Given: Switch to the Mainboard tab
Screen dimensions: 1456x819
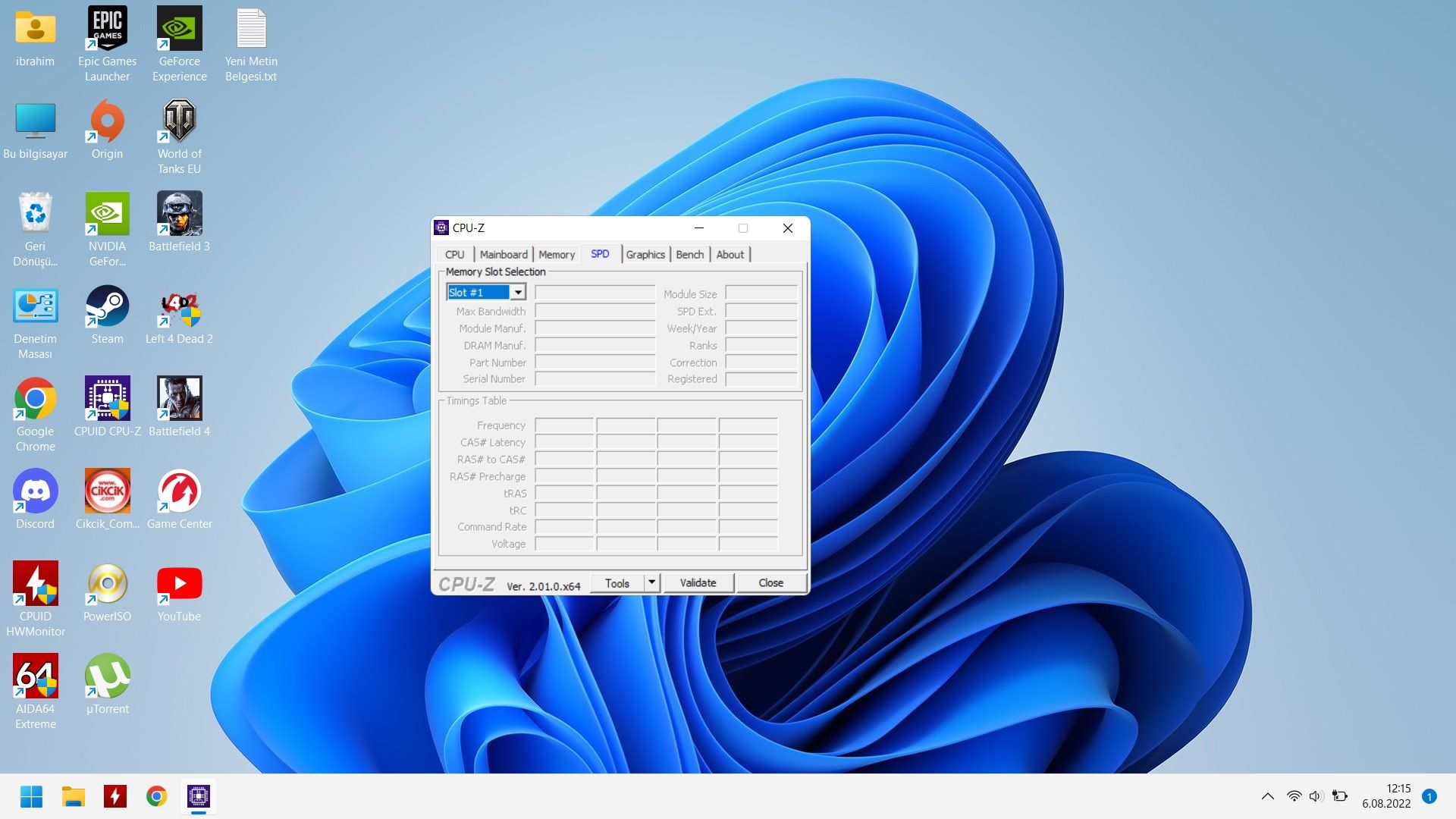Looking at the screenshot, I should 503,255.
